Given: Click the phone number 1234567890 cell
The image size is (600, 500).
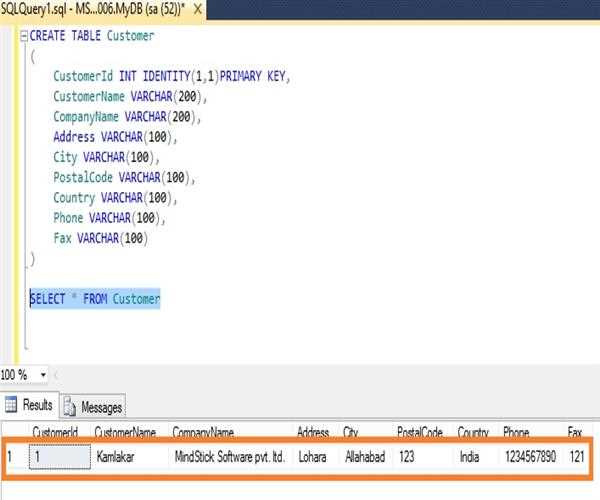Looking at the screenshot, I should (x=530, y=456).
